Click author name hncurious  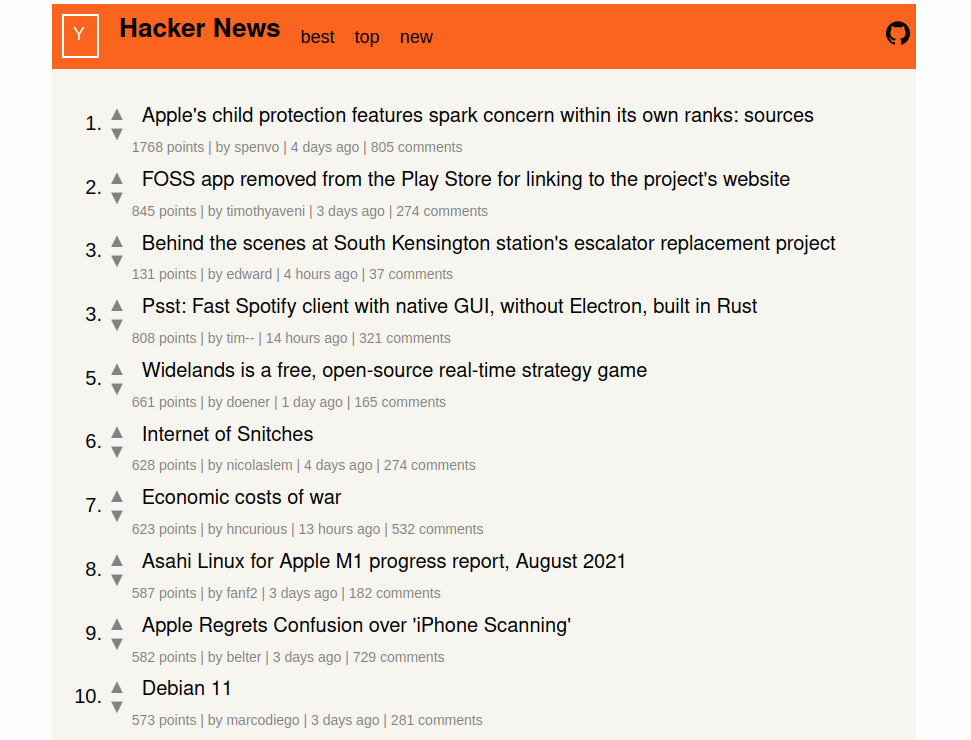[256, 529]
